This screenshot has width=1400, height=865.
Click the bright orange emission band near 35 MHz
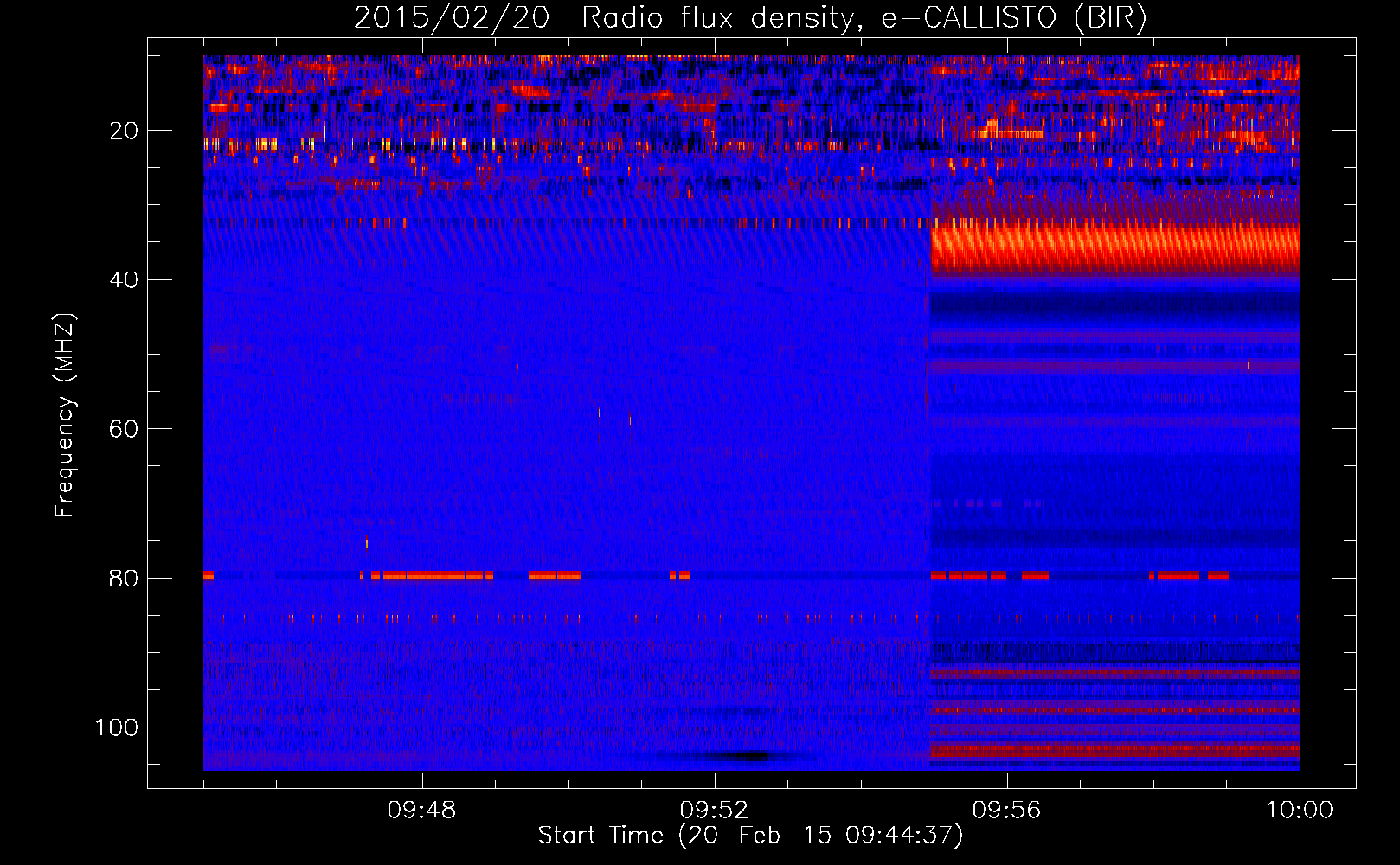[x=1114, y=248]
